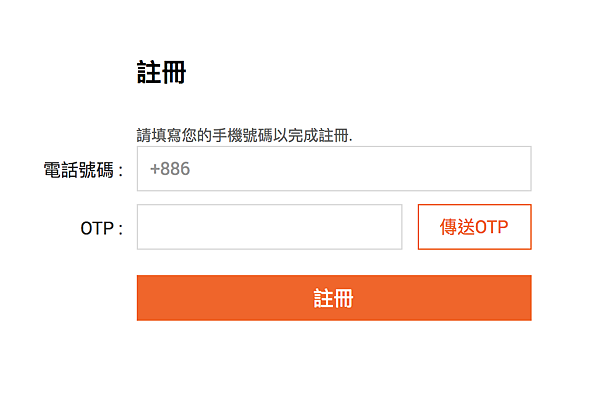Click the 手機號碼 hint sentence above the phone field
Screen dimensions: 600x393
coord(245,135)
